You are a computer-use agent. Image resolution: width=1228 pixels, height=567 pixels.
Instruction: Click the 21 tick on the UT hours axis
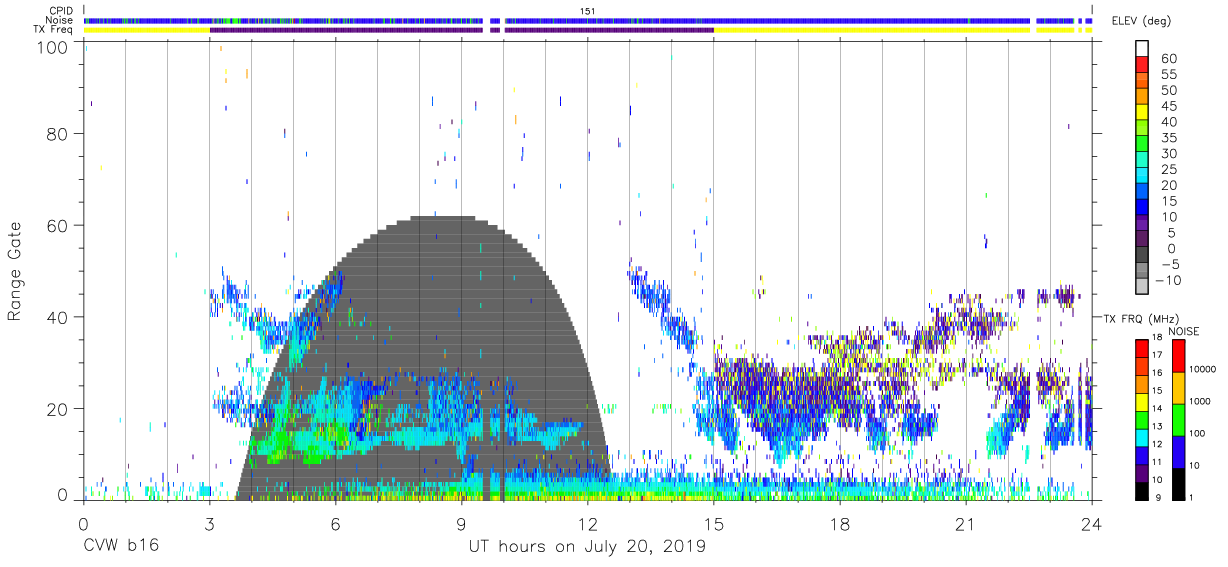click(x=966, y=524)
